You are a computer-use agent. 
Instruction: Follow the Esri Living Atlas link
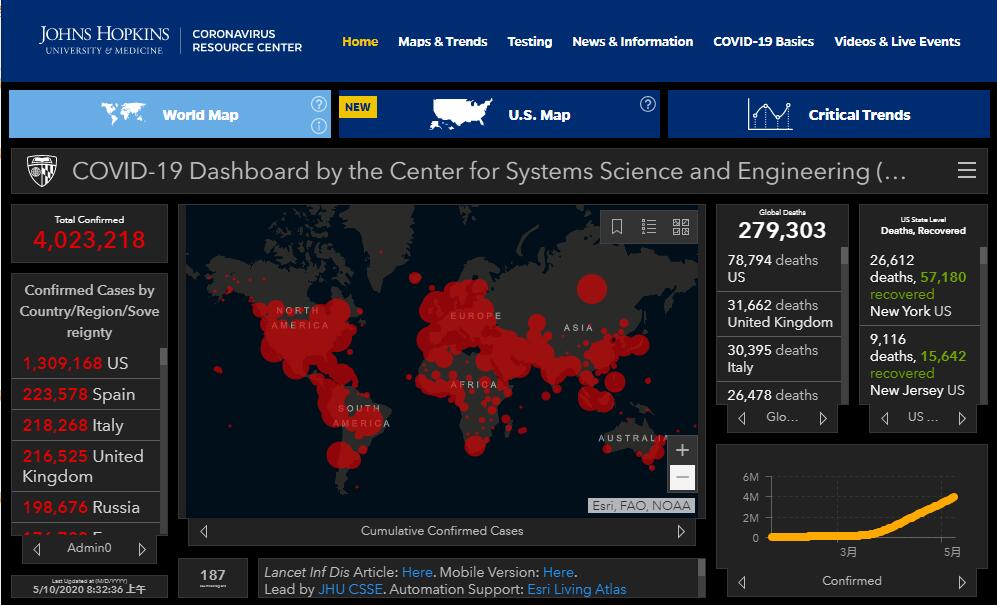[576, 590]
